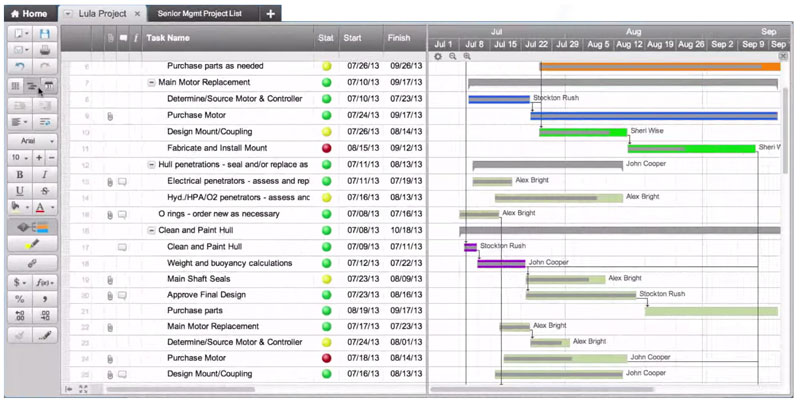Open the email/send dropdown

20,50
